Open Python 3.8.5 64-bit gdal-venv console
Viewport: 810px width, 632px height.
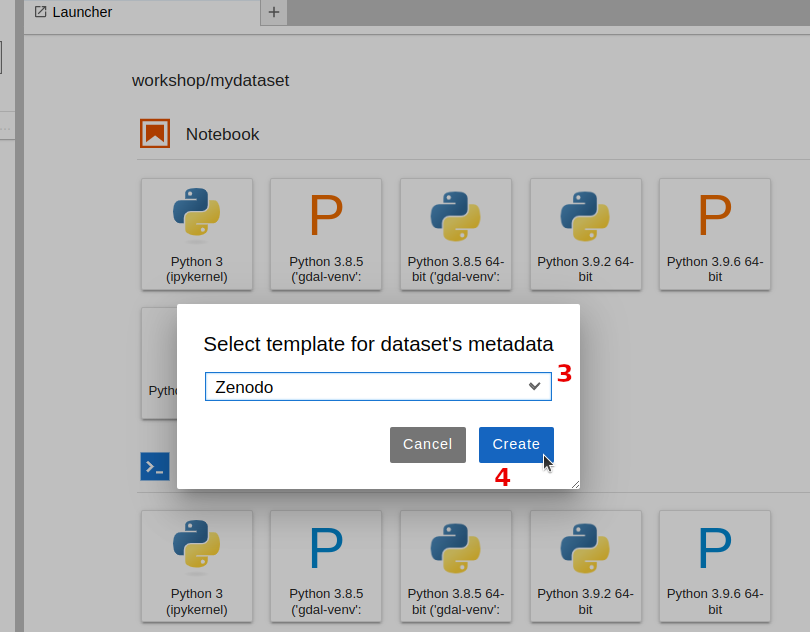click(456, 566)
